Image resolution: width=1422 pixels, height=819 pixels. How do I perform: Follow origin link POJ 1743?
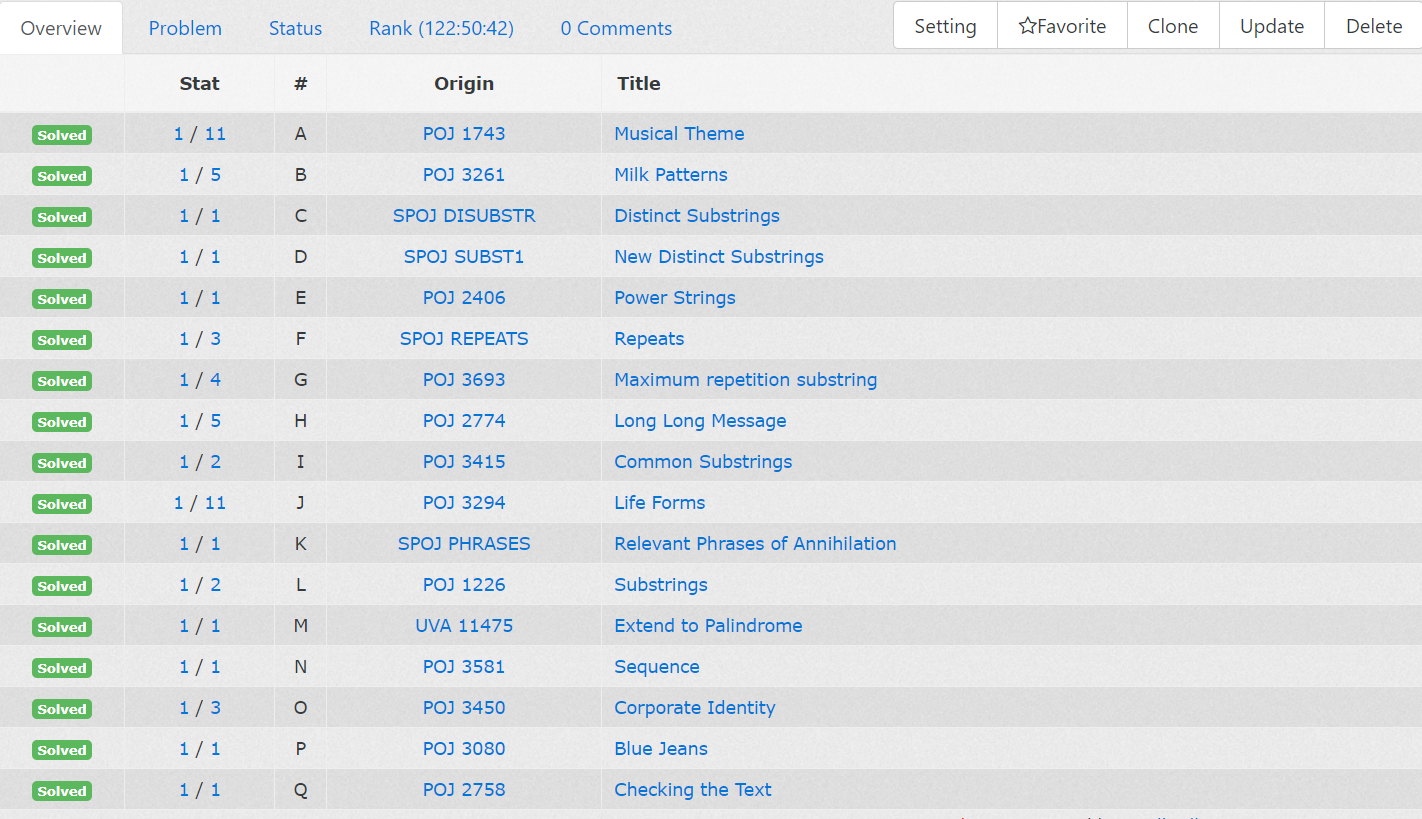464,133
